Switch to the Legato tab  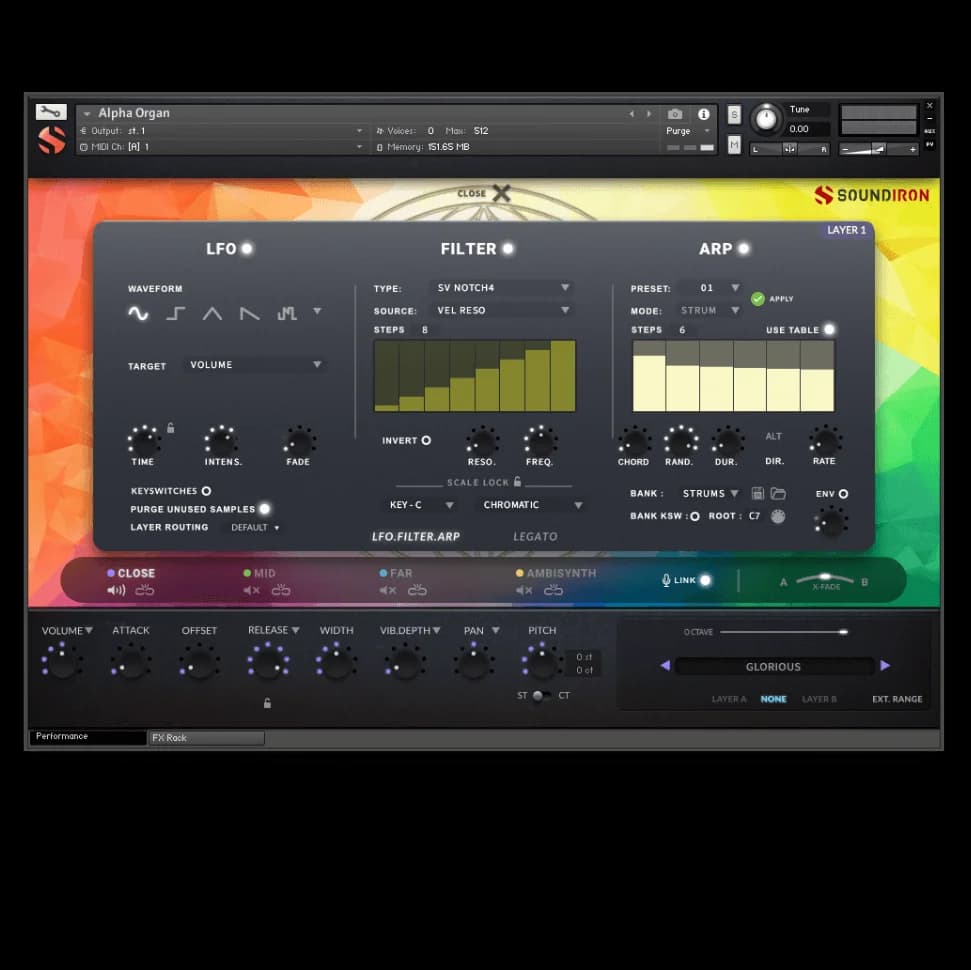535,537
